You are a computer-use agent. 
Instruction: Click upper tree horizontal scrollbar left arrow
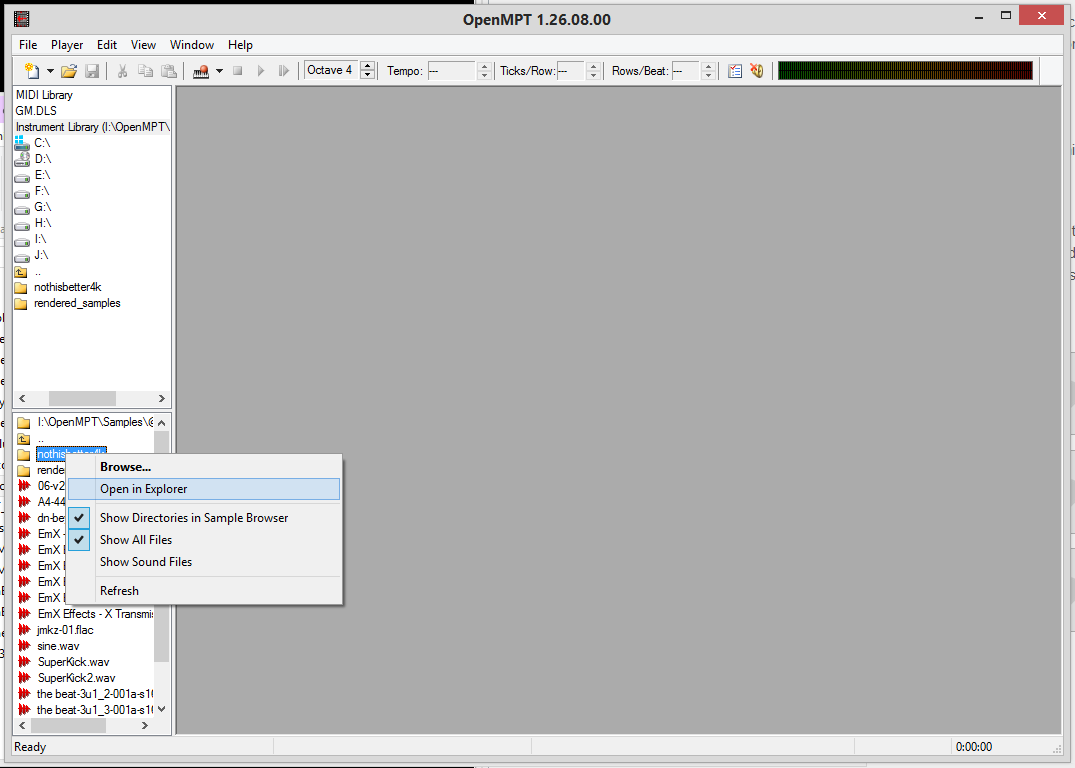(22, 398)
